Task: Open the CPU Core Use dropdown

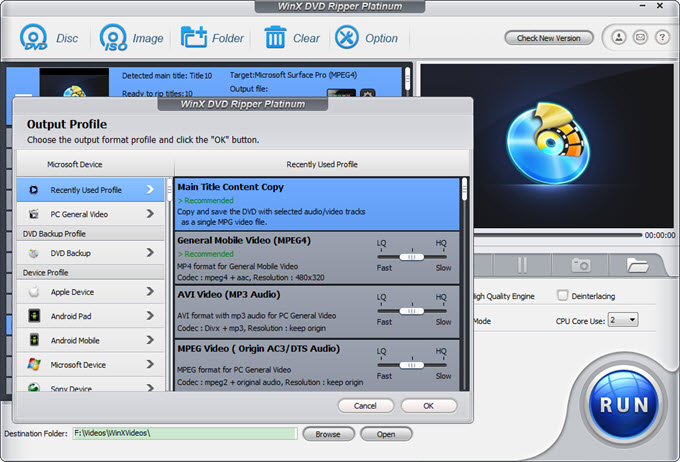Action: tap(623, 320)
